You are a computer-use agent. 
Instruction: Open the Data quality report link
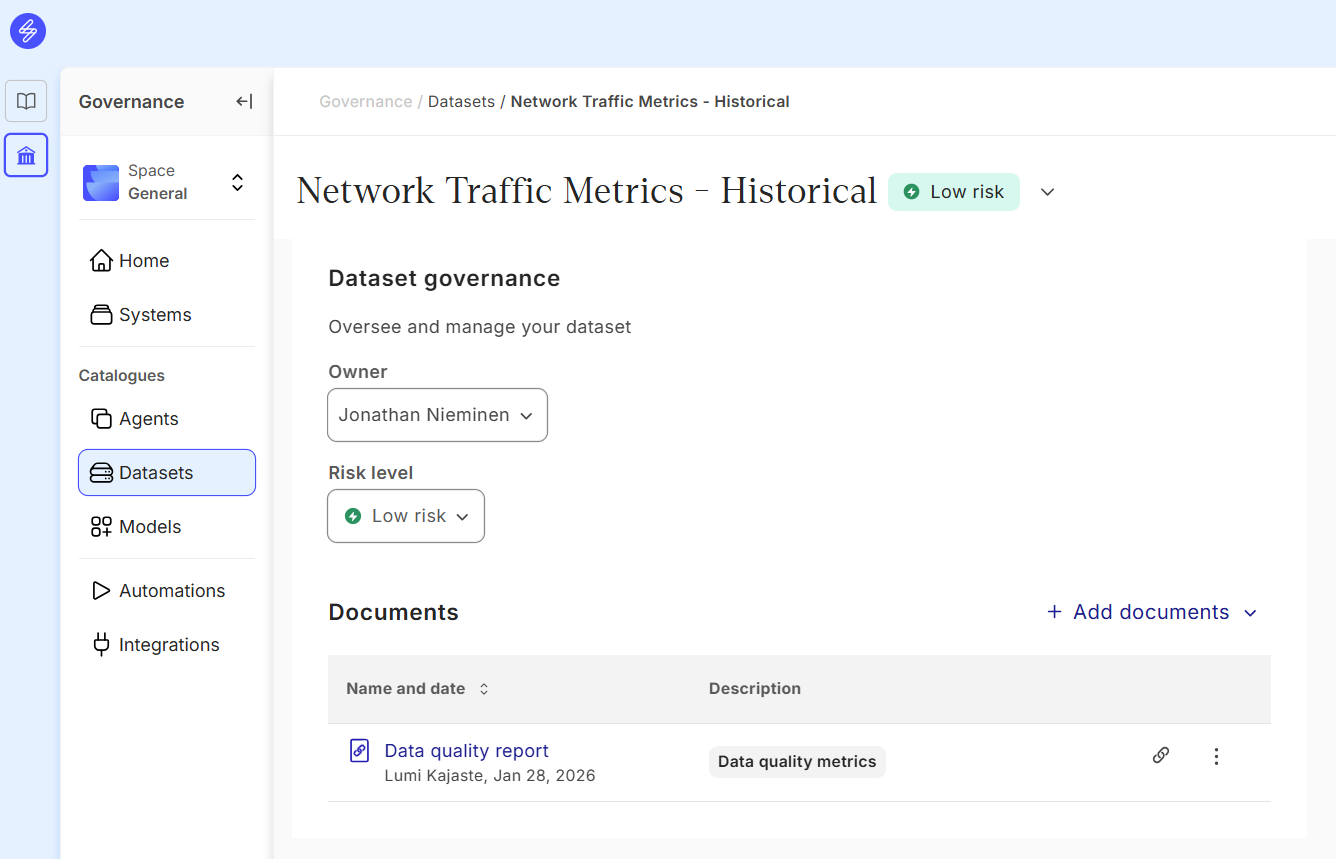pyautogui.click(x=466, y=750)
